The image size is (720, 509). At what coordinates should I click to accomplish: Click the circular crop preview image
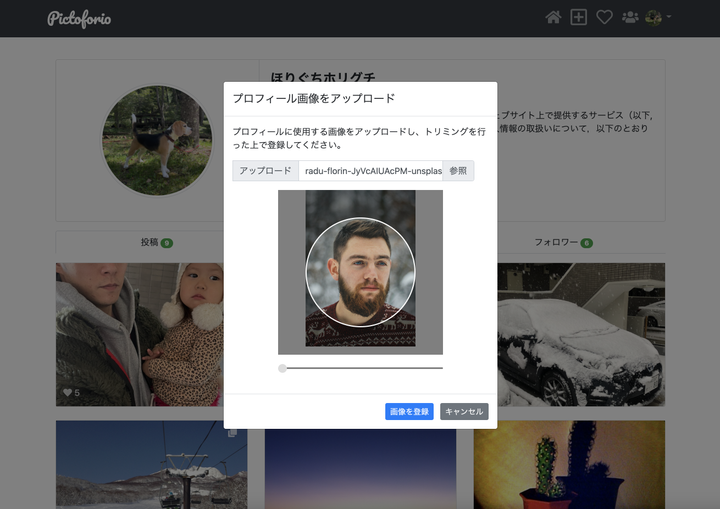coord(360,272)
